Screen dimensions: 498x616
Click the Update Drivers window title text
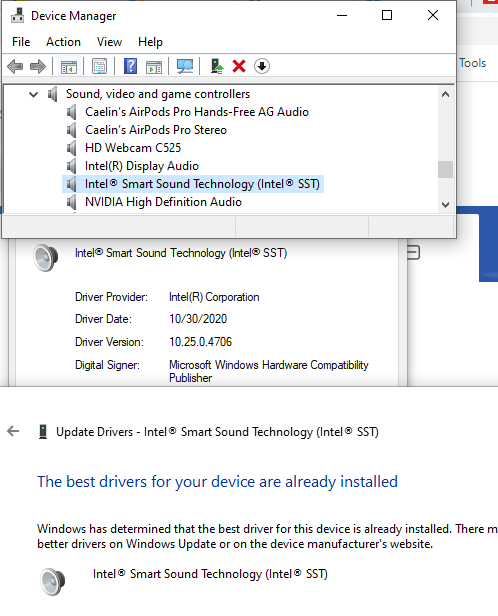217,432
